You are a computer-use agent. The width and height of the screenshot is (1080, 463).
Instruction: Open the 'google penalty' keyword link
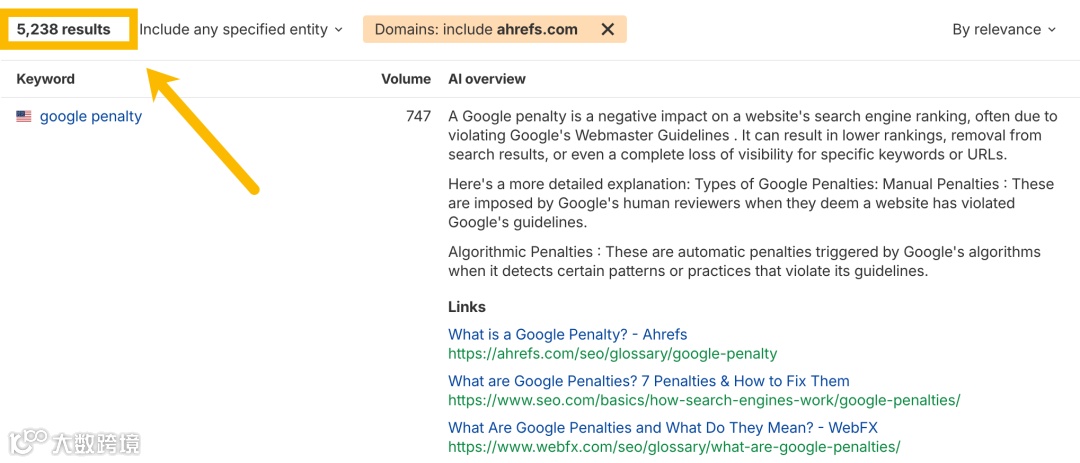(91, 117)
